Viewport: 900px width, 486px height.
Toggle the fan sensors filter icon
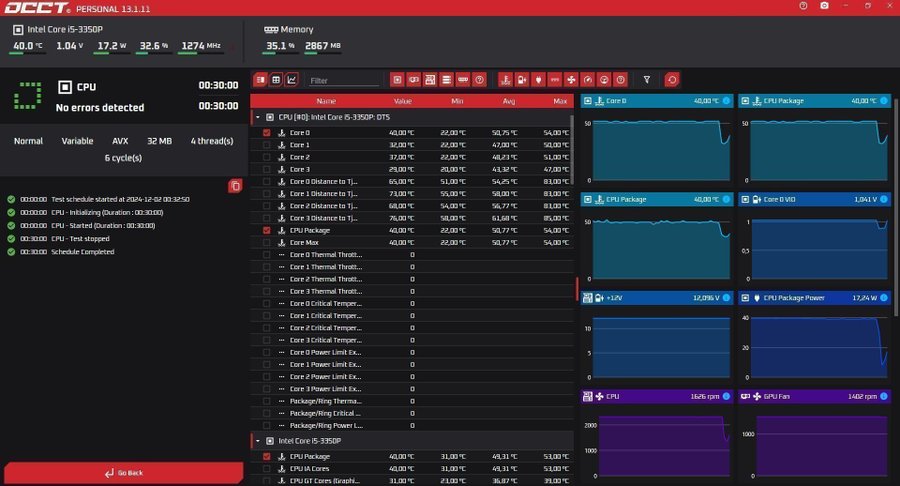click(x=571, y=79)
